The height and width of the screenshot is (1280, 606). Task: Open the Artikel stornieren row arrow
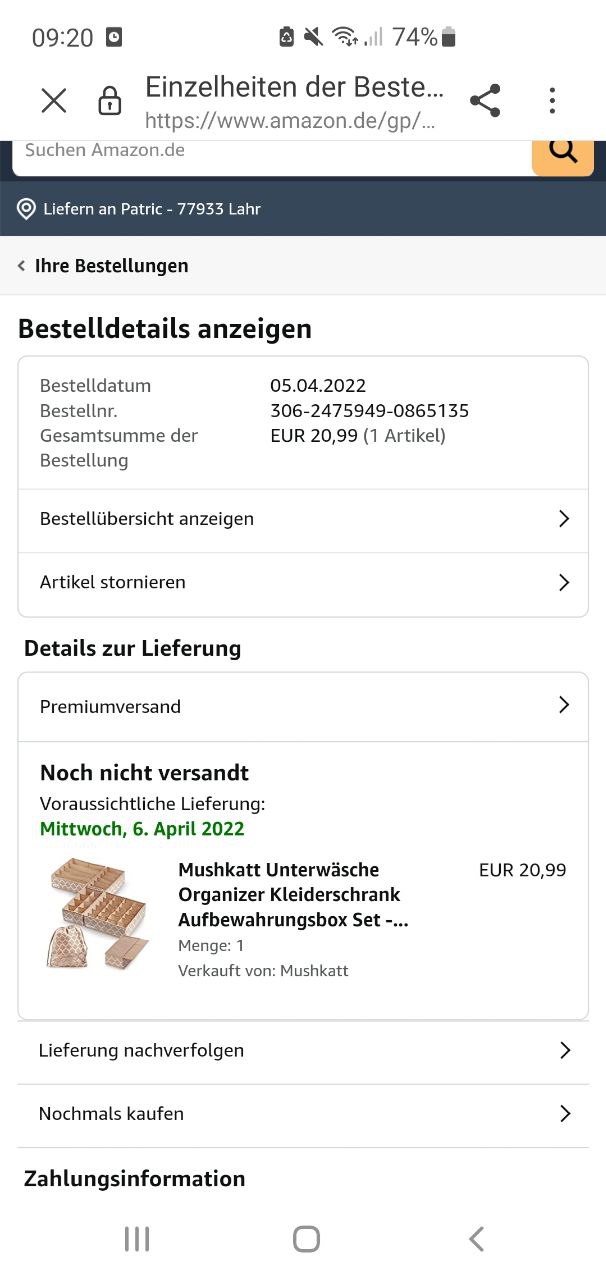[x=563, y=582]
